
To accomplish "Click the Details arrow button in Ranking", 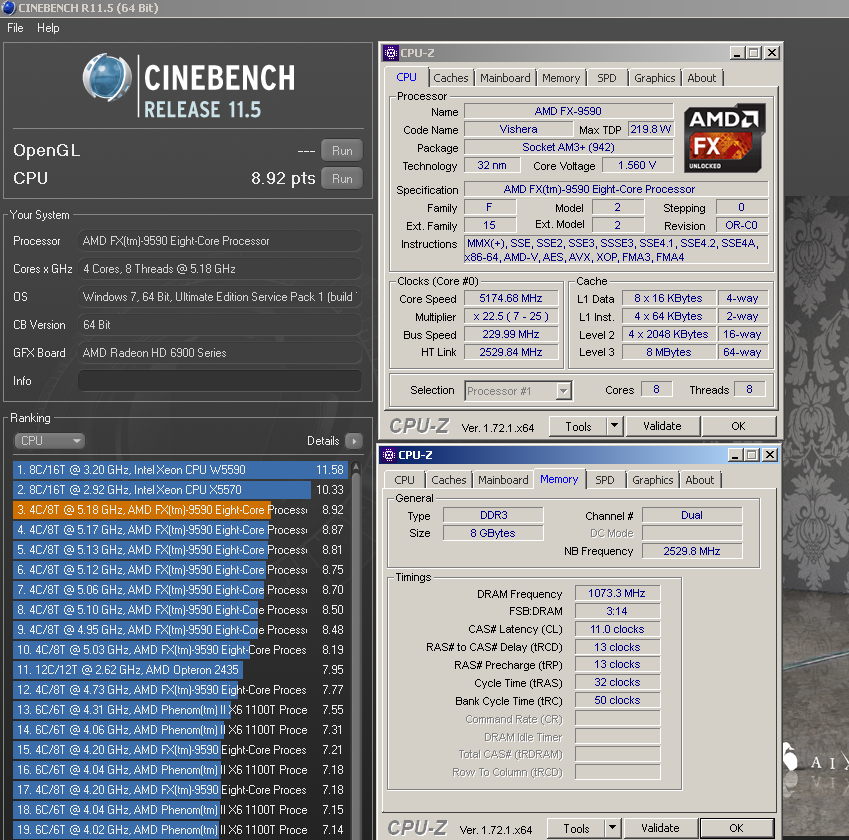I will [x=354, y=441].
